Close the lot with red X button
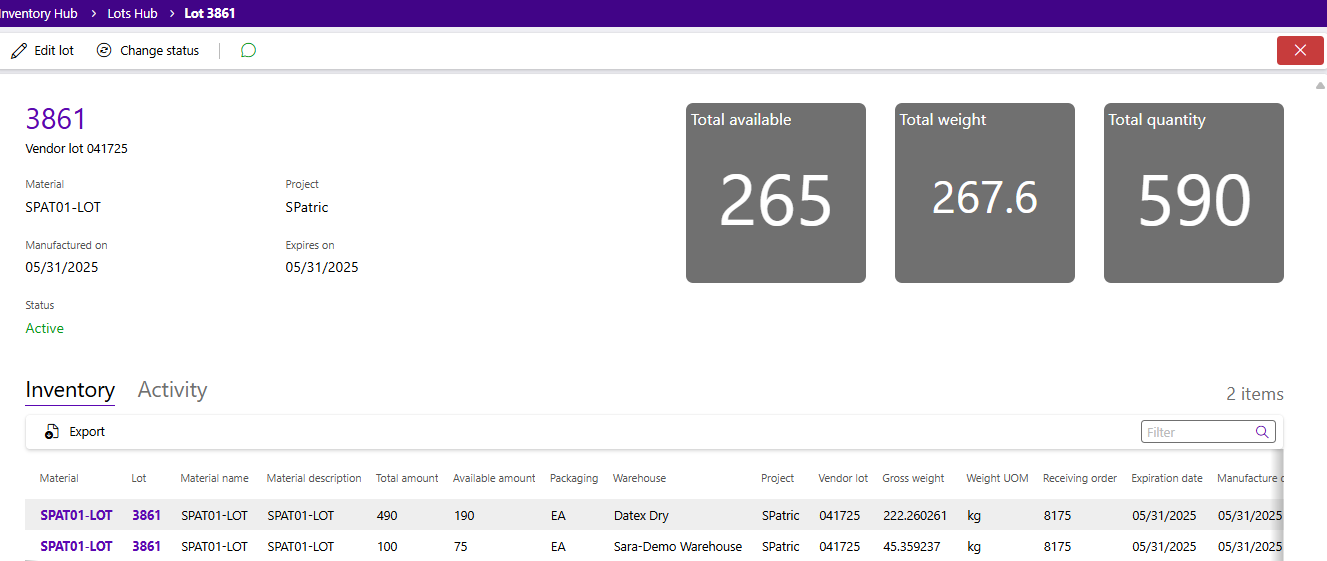Screen dimensions: 1327x561 tap(1300, 51)
